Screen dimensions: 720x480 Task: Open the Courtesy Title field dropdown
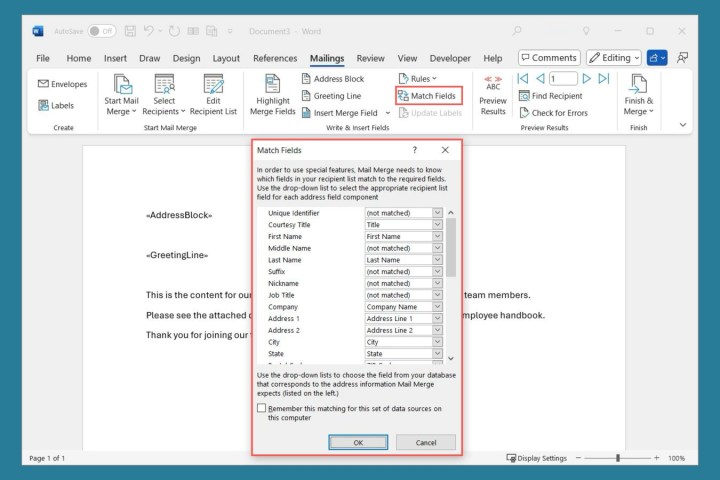tap(437, 225)
